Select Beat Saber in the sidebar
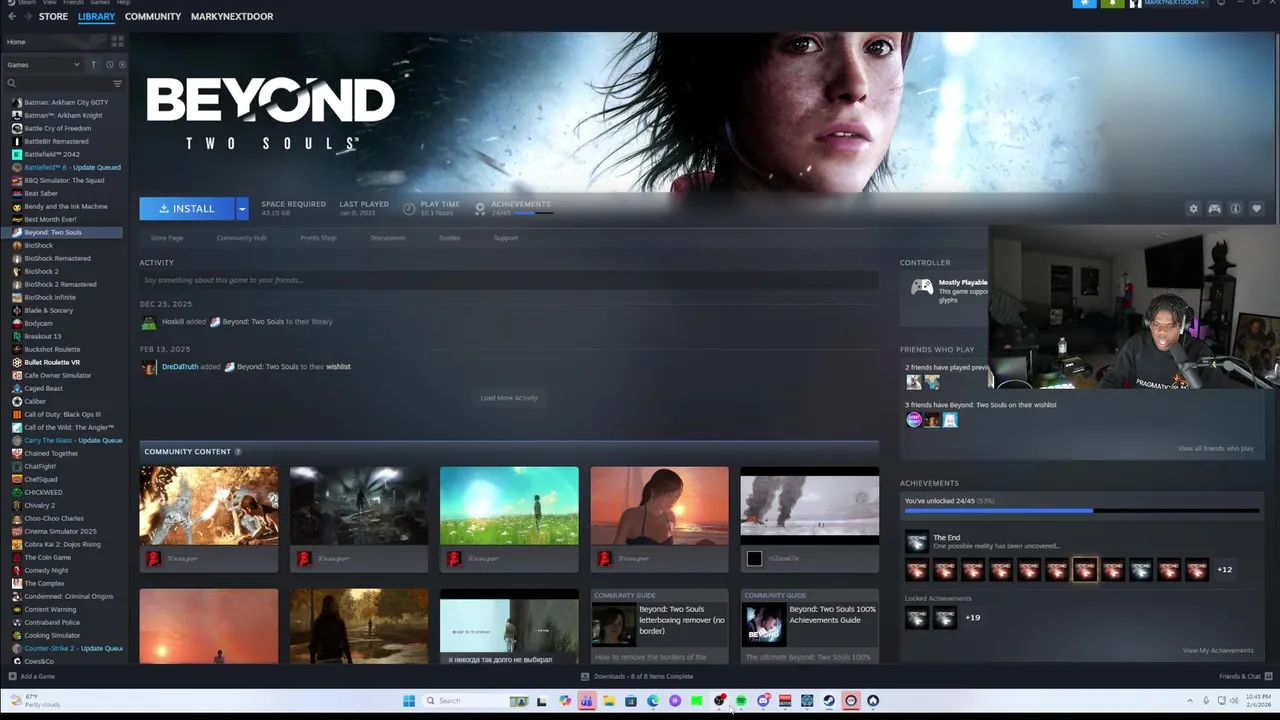Screen dimensions: 1280x720 [41, 193]
